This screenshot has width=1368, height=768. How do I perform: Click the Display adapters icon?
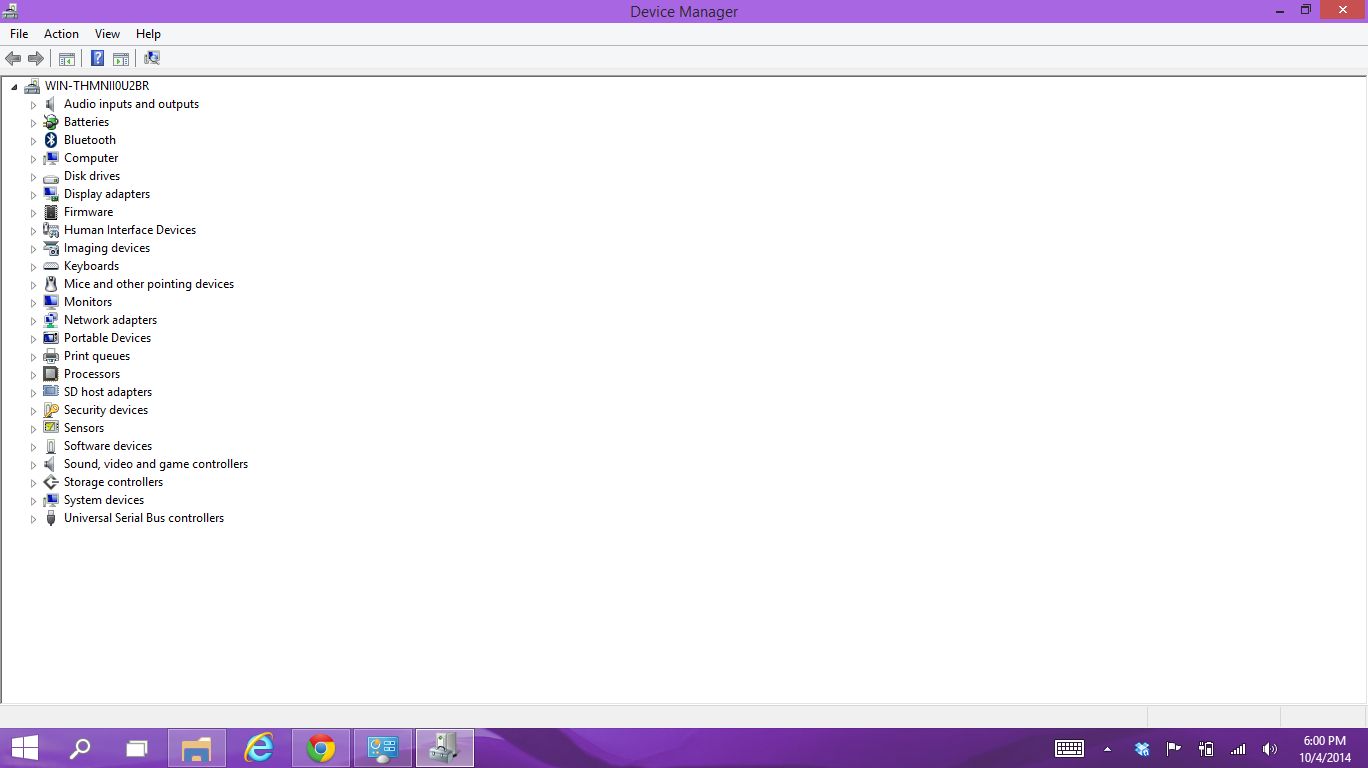pos(51,194)
